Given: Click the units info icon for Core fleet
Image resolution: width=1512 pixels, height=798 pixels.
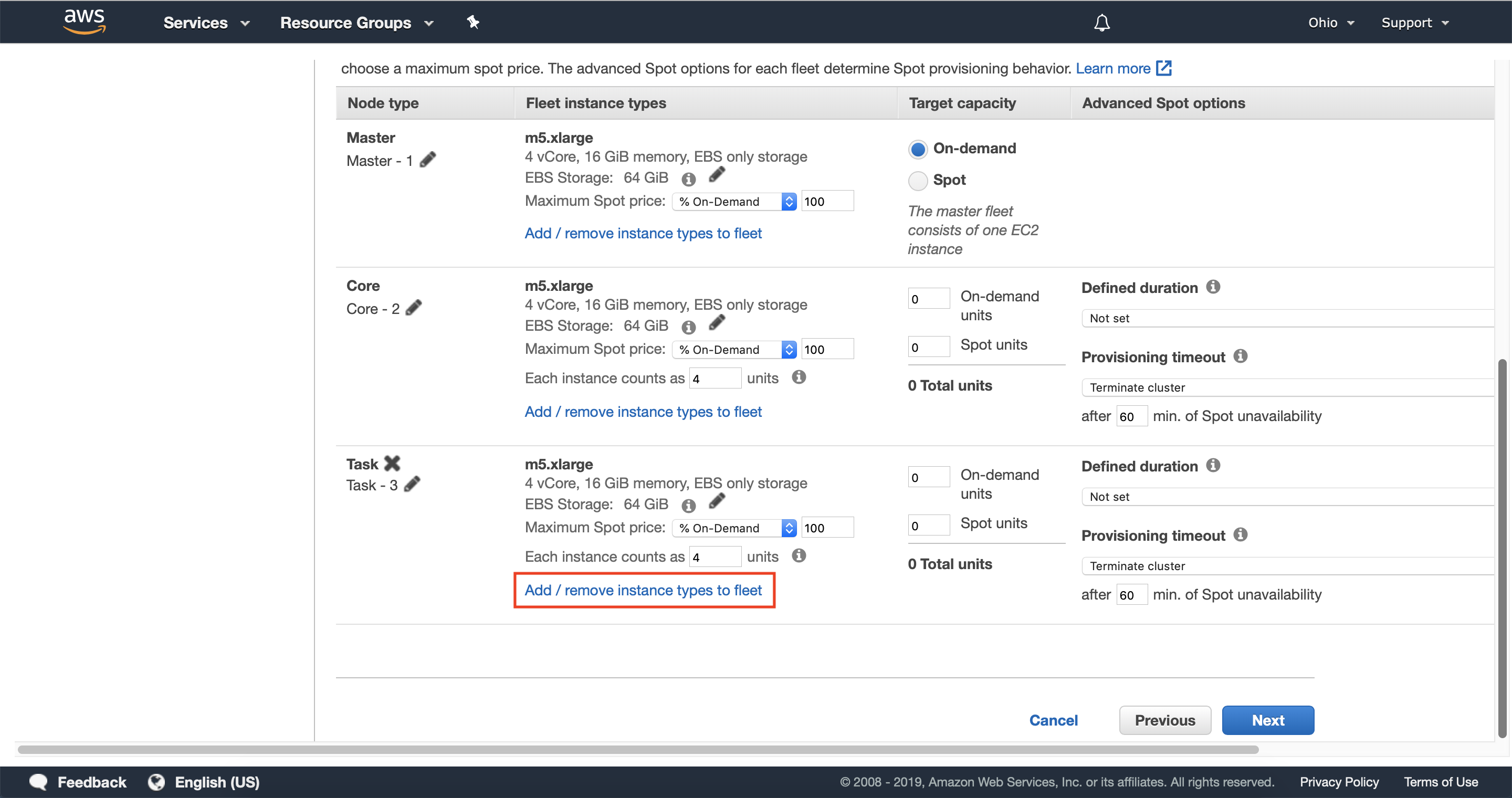Looking at the screenshot, I should coord(797,378).
